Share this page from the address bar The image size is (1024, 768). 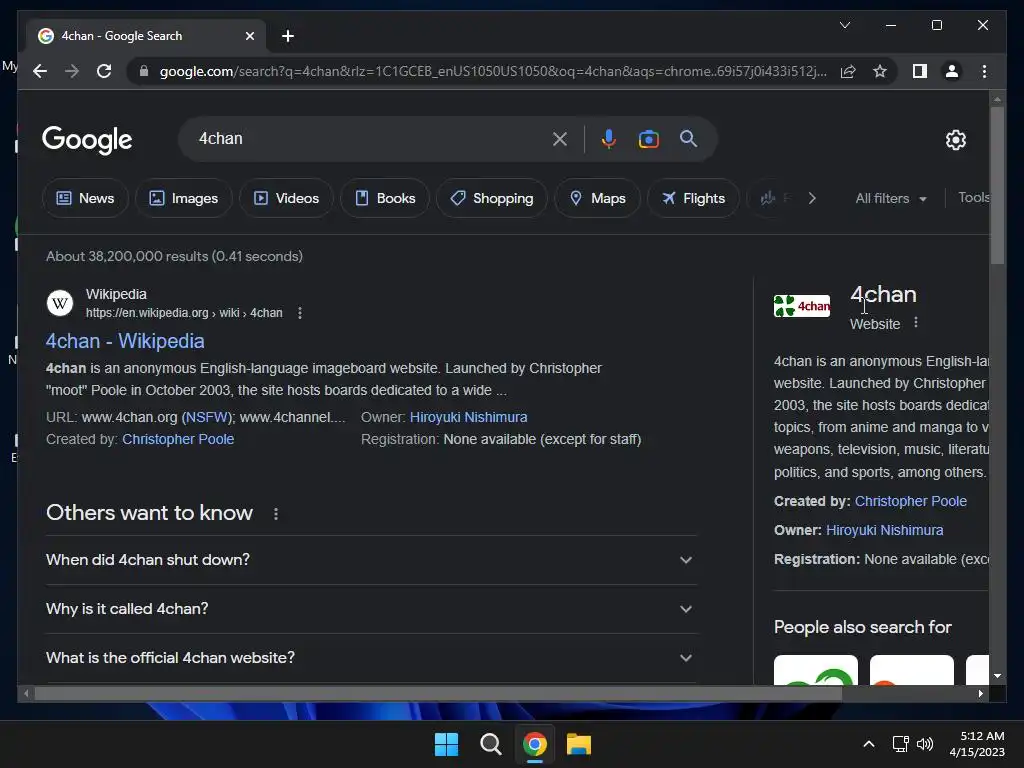(x=848, y=71)
